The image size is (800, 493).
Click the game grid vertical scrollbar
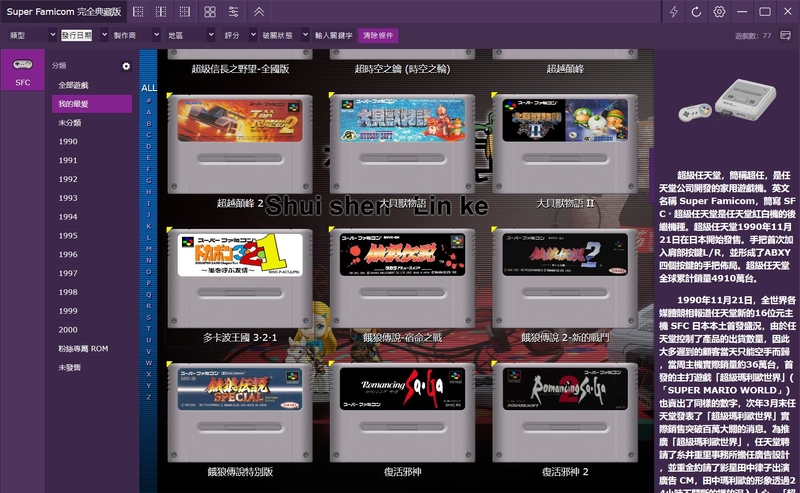[x=652, y=176]
